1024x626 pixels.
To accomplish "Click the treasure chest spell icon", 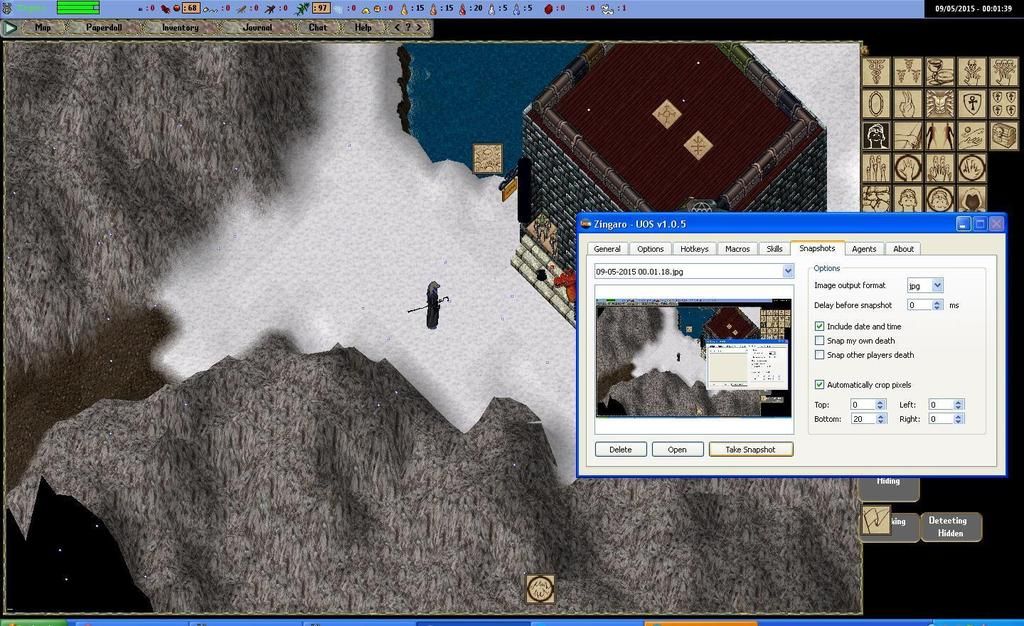I will 1003,135.
